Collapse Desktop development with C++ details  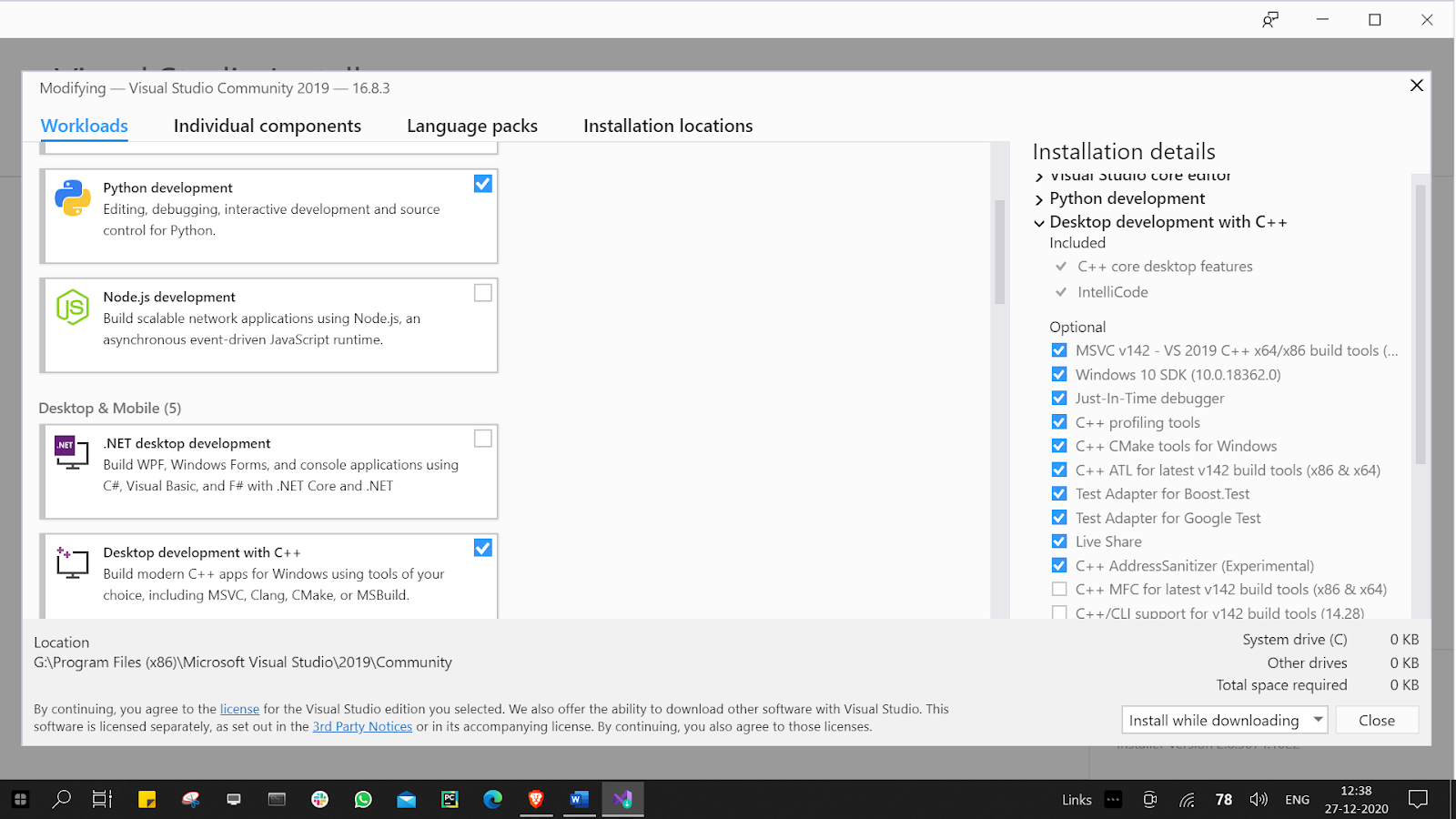[1039, 223]
